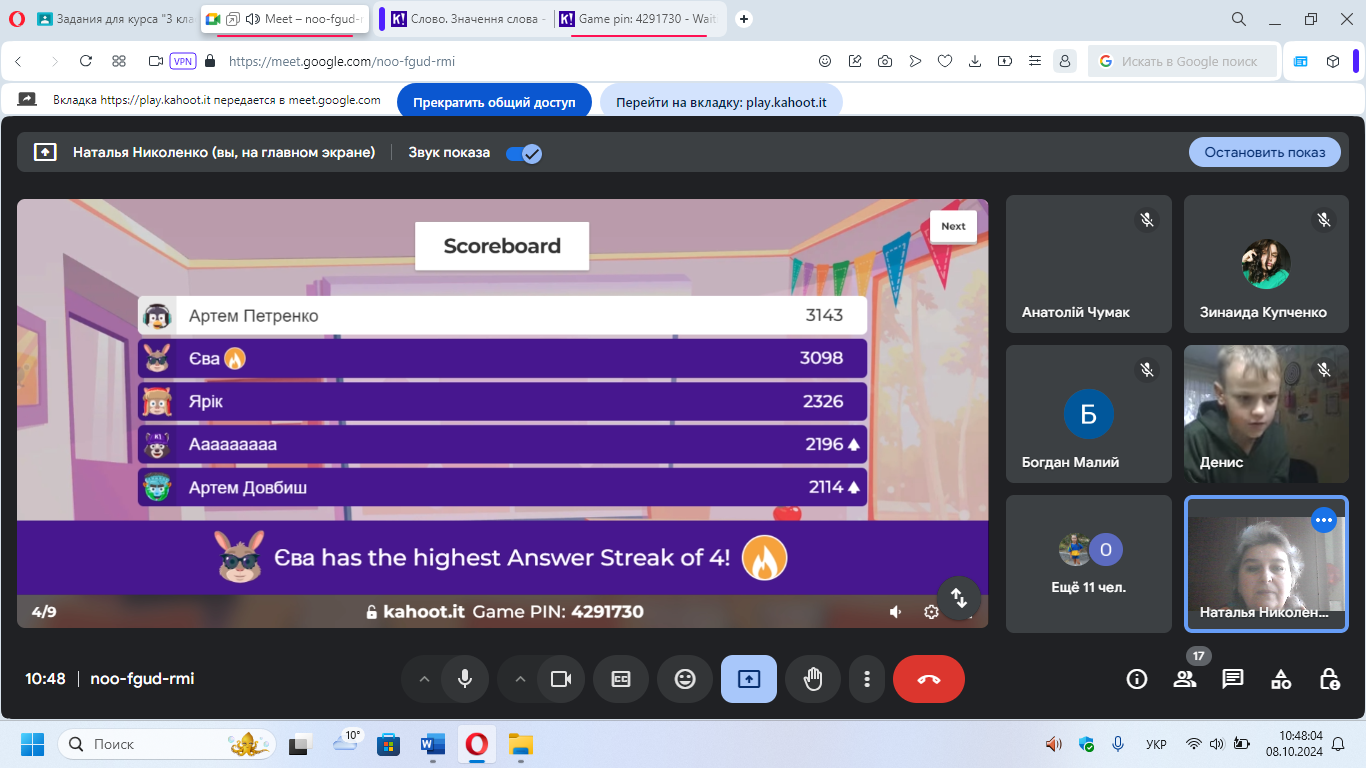
Task: Open Kahoot settings gear icon
Action: click(x=931, y=612)
